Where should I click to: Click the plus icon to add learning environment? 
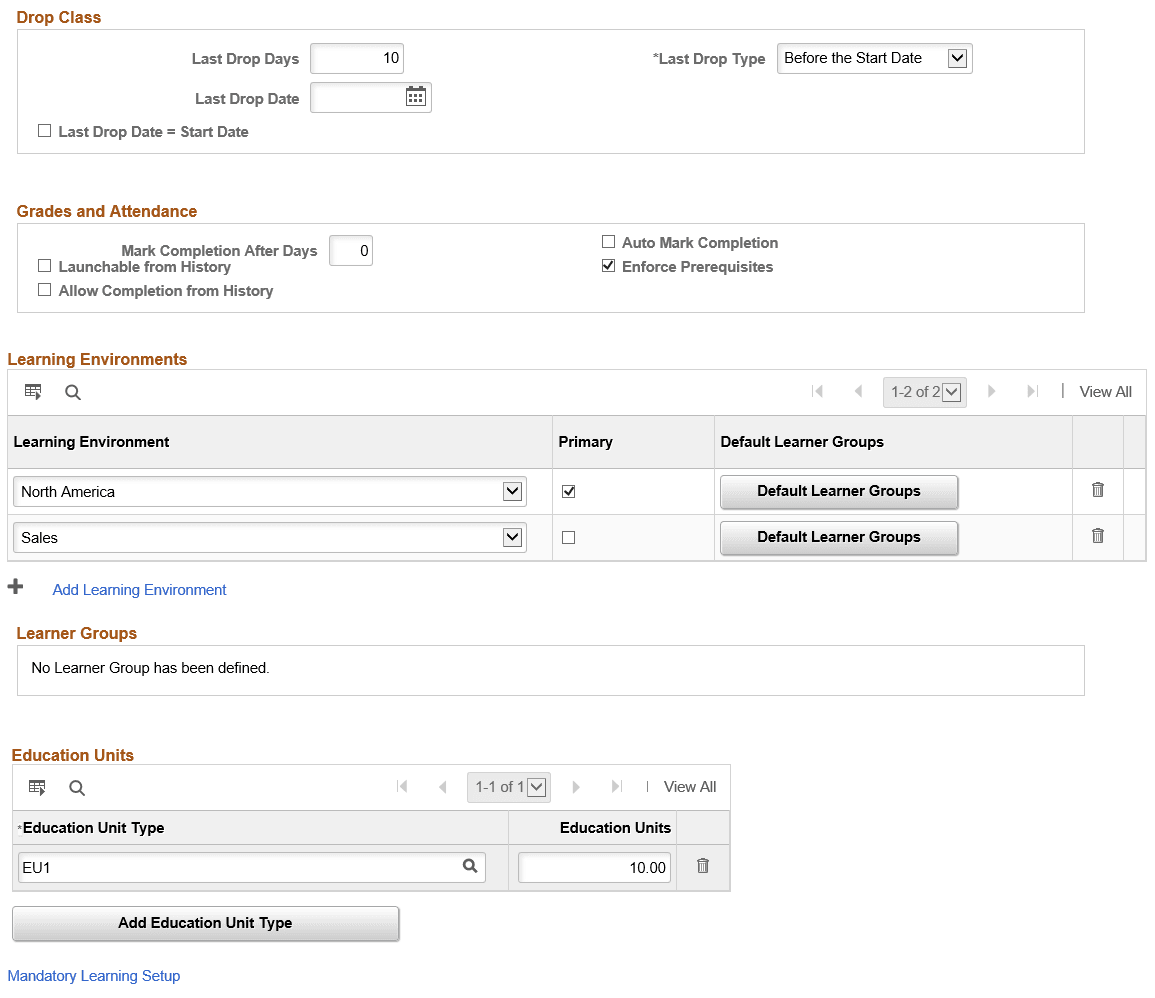[16, 587]
